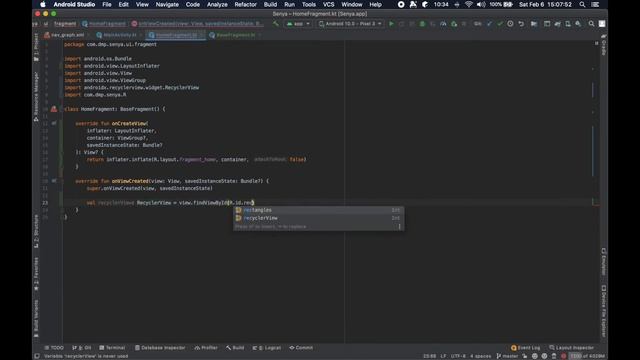Open the Layout Inspector panel
Screen dimensions: 640x360
point(572,348)
